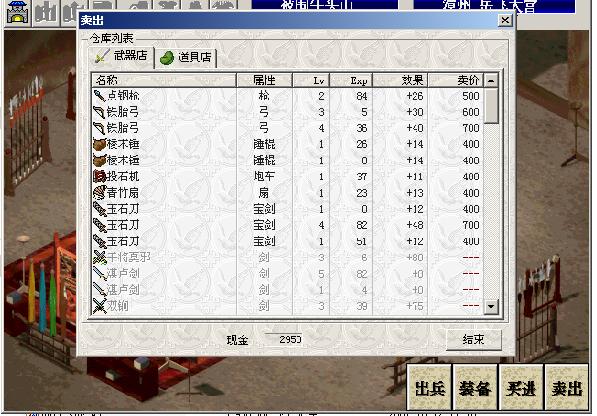Click the castle icon in top toolbar
The image size is (597, 416).
click(17, 12)
